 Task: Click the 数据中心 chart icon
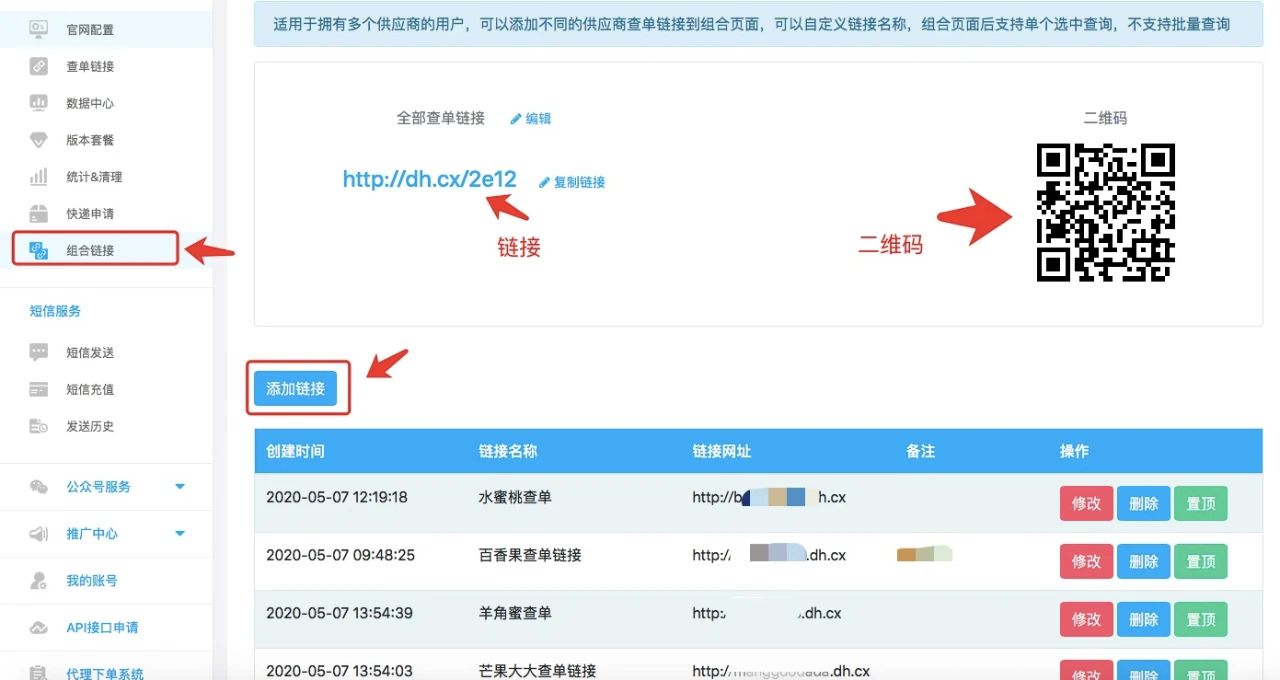point(38,103)
